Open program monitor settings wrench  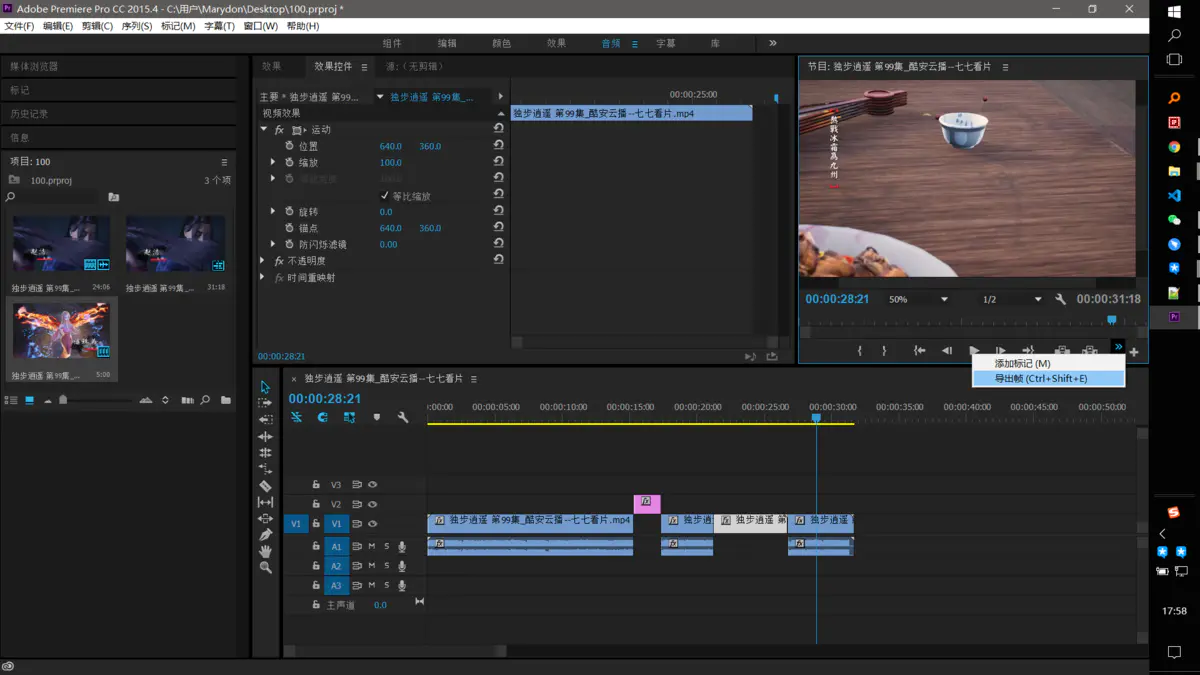tap(1061, 299)
